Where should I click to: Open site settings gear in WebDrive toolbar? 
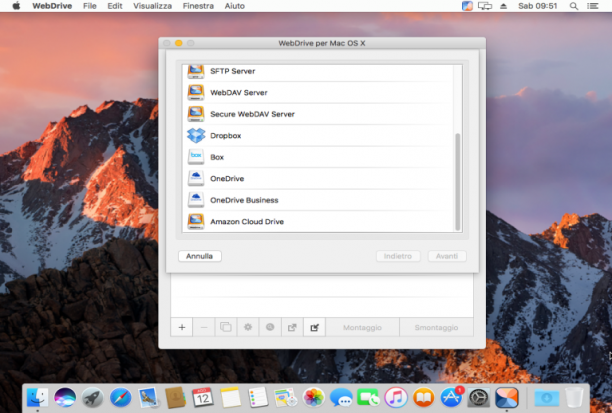click(248, 327)
